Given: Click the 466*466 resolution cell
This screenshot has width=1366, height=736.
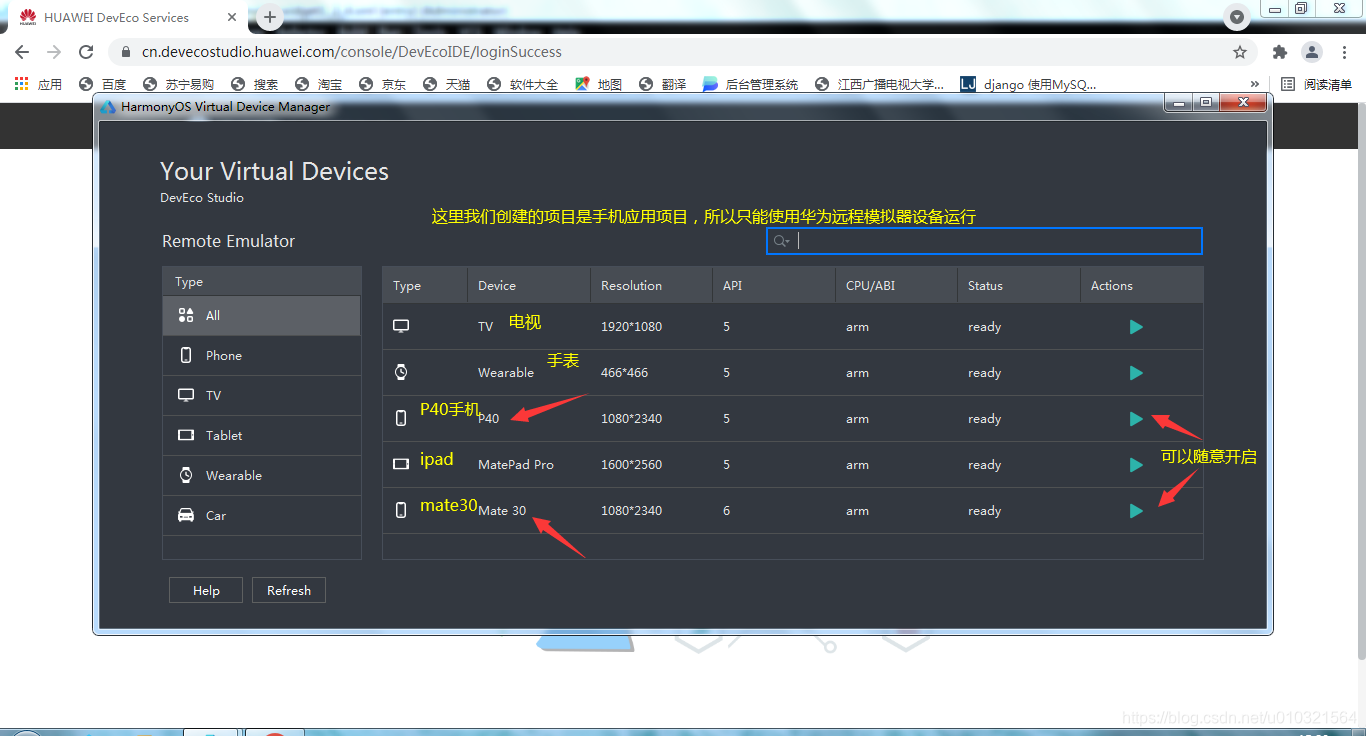Looking at the screenshot, I should point(624,373).
